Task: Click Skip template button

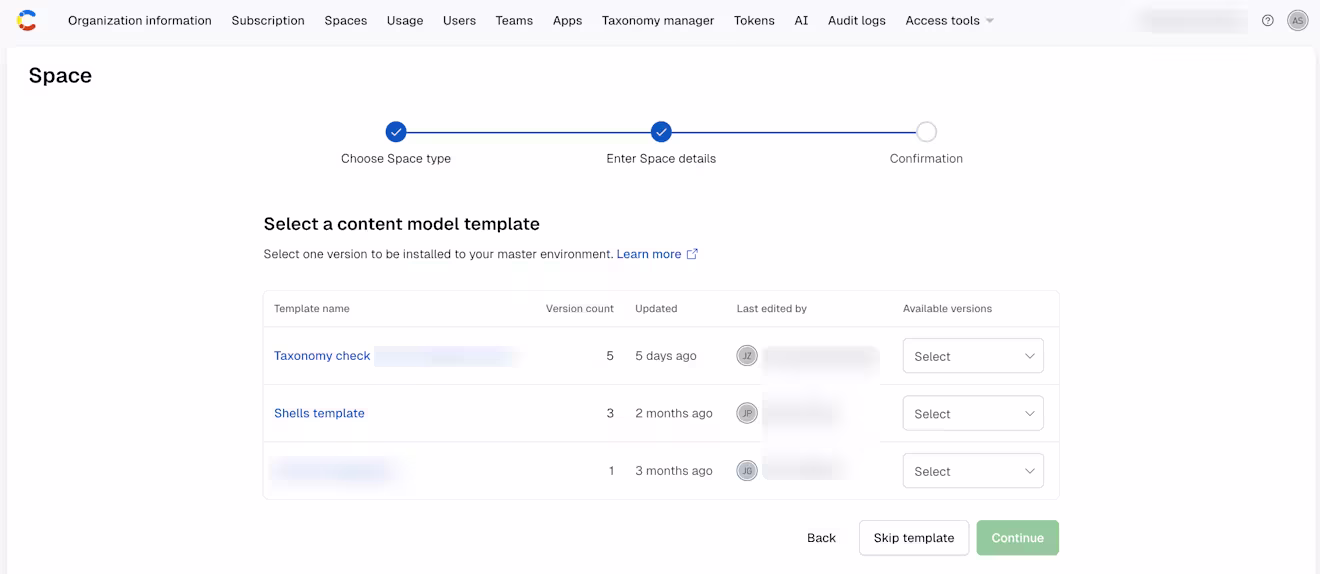Action: coord(914,538)
